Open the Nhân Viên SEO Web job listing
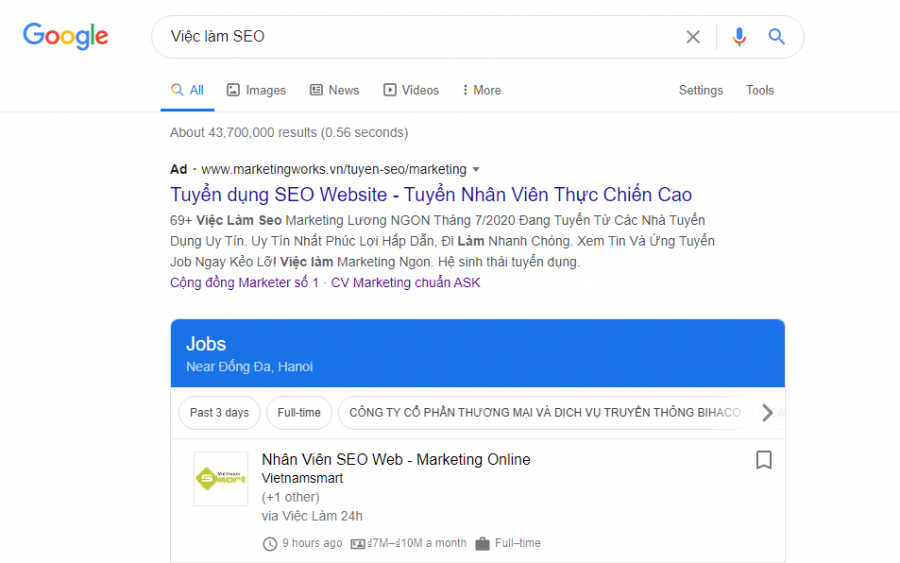900x563 pixels. [x=396, y=460]
